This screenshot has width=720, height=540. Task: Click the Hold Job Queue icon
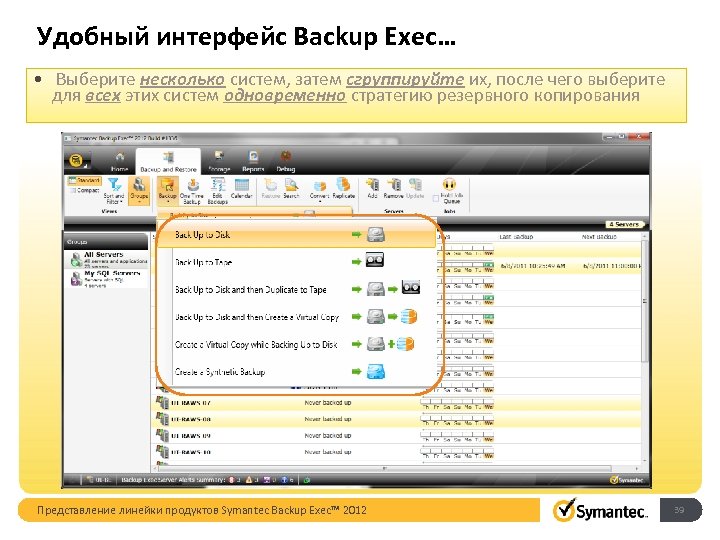tap(449, 185)
